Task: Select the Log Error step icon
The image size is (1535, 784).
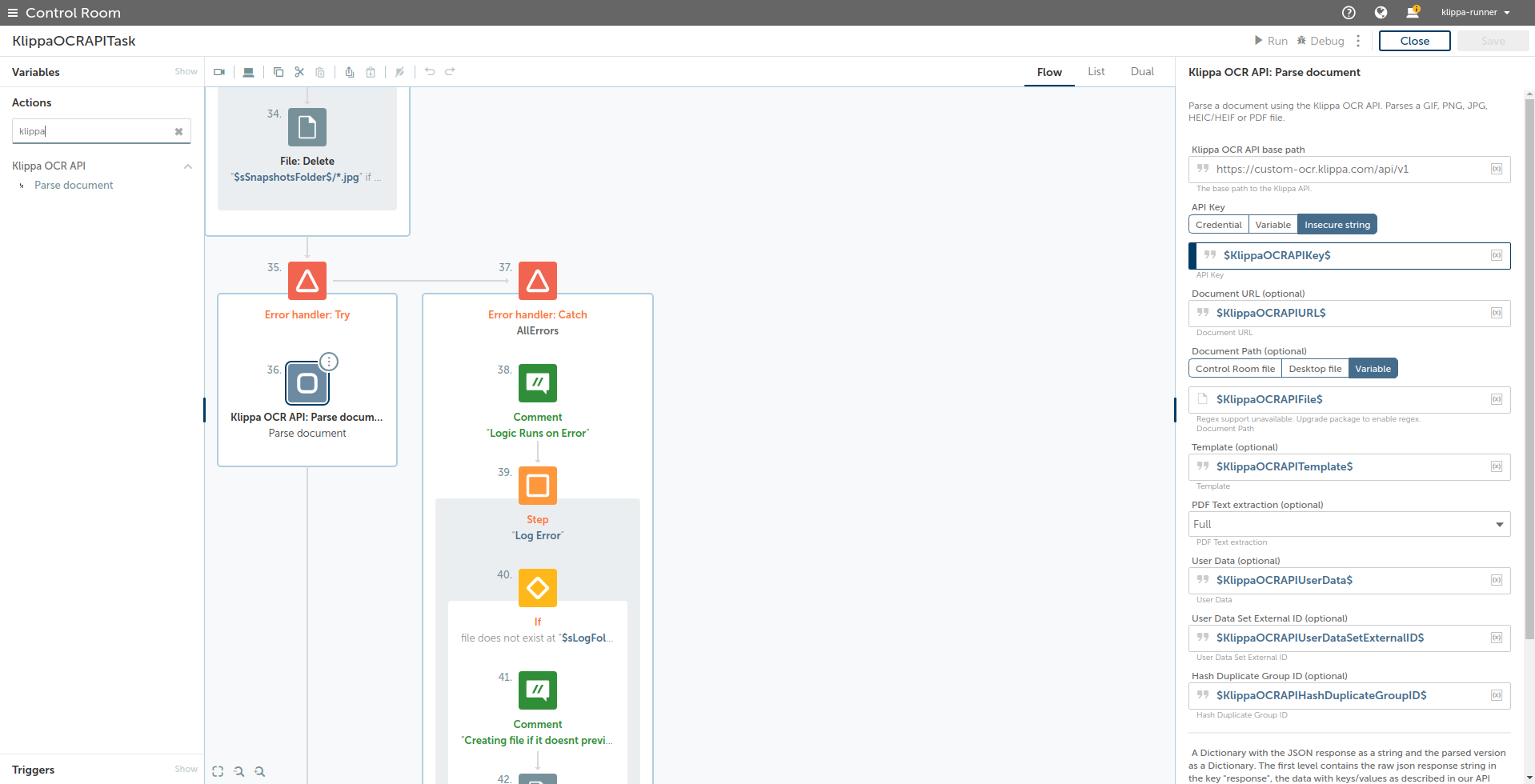Action: pyautogui.click(x=538, y=486)
